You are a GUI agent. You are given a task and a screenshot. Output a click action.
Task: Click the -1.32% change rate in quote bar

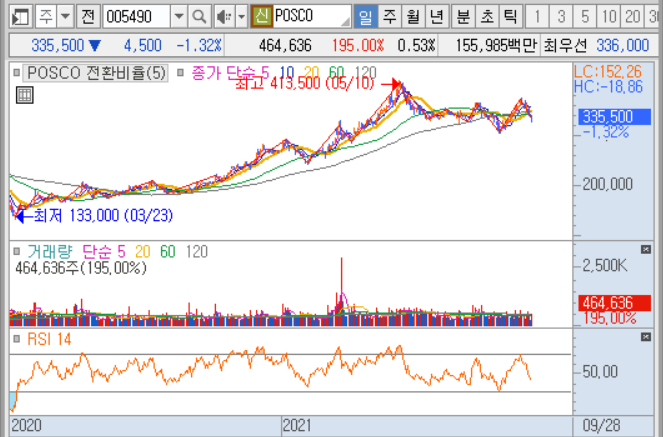[x=199, y=45]
